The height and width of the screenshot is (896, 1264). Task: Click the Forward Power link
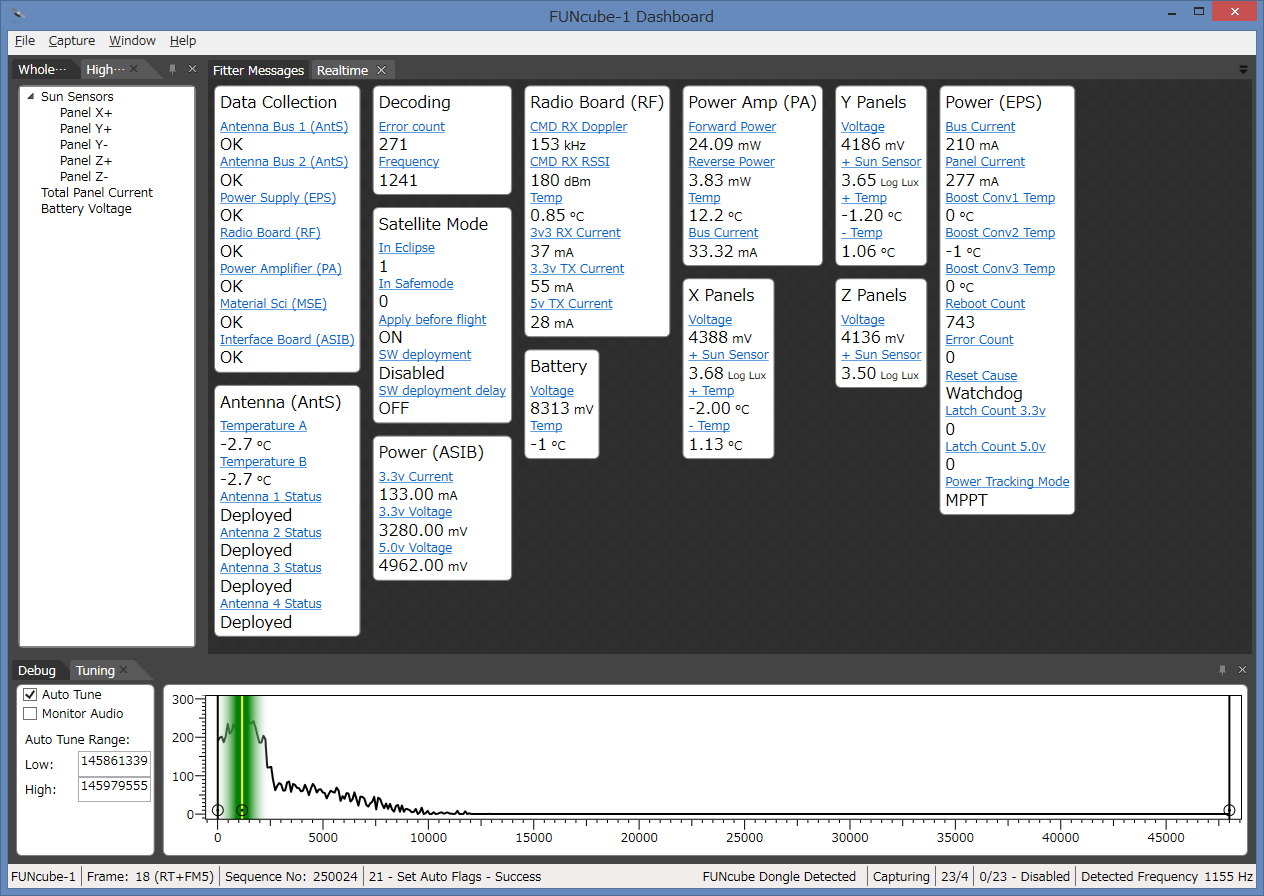732,127
